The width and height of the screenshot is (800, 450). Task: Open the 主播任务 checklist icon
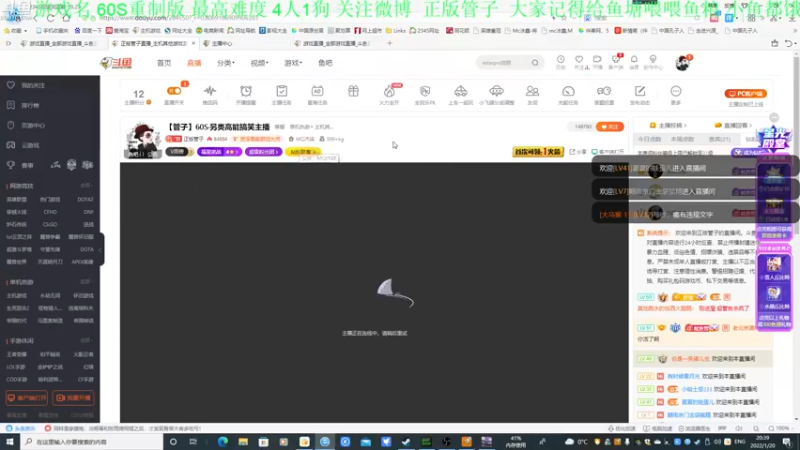point(282,91)
